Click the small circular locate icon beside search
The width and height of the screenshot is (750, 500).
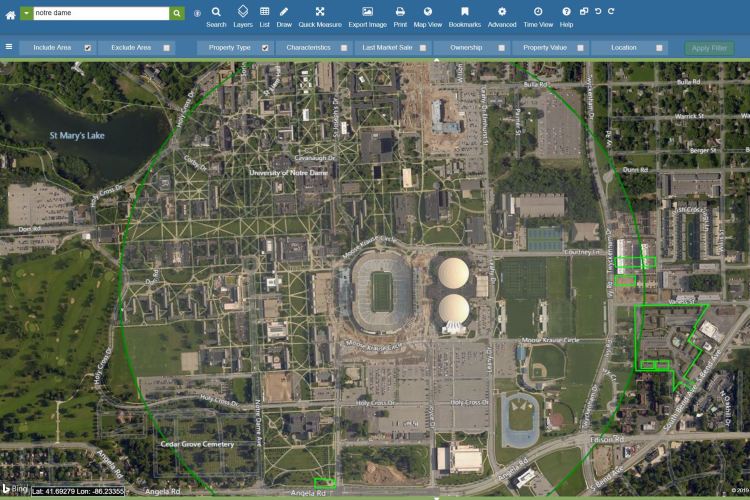tap(197, 14)
